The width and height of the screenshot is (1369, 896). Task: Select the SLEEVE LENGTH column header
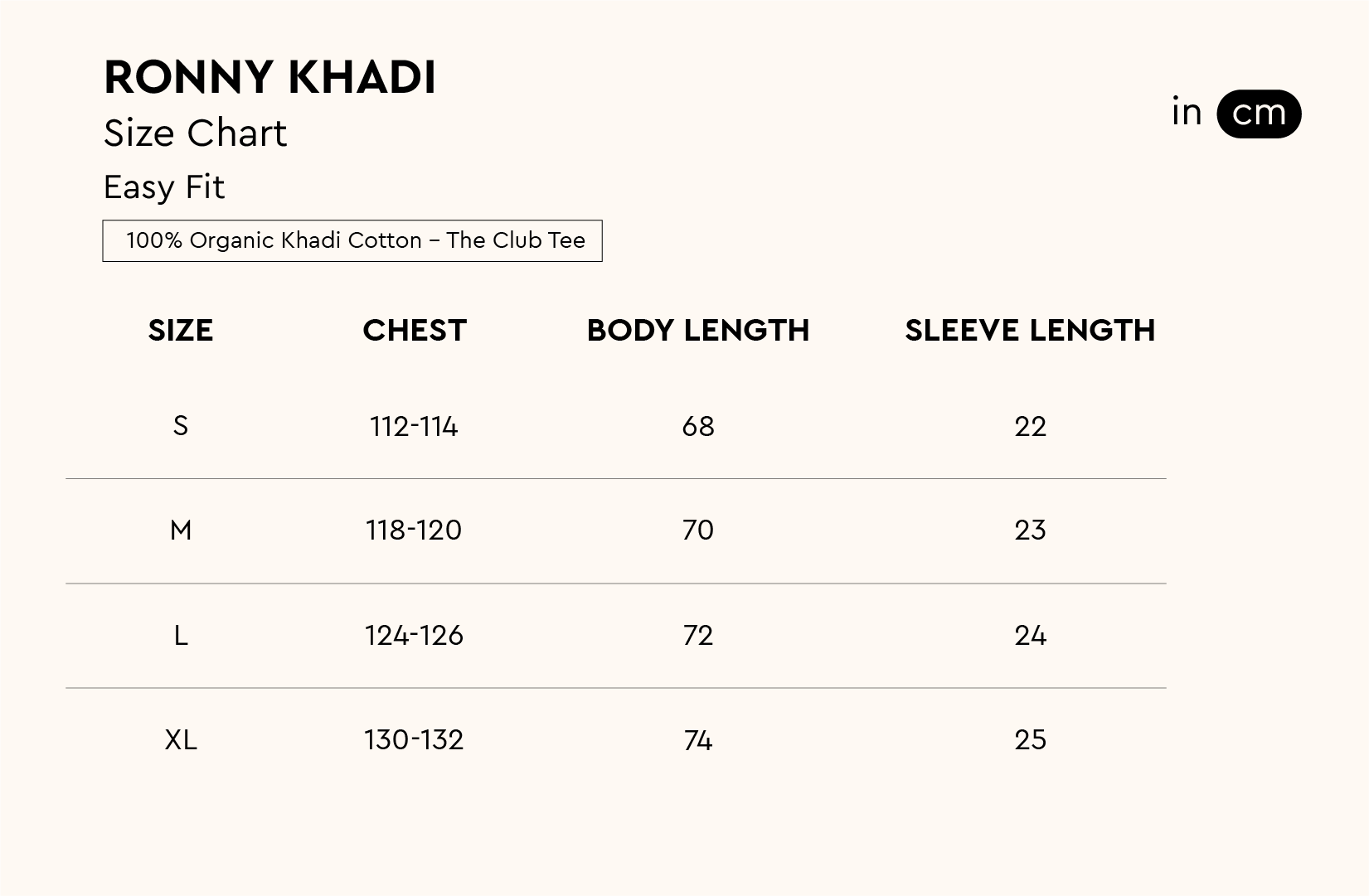1030,331
